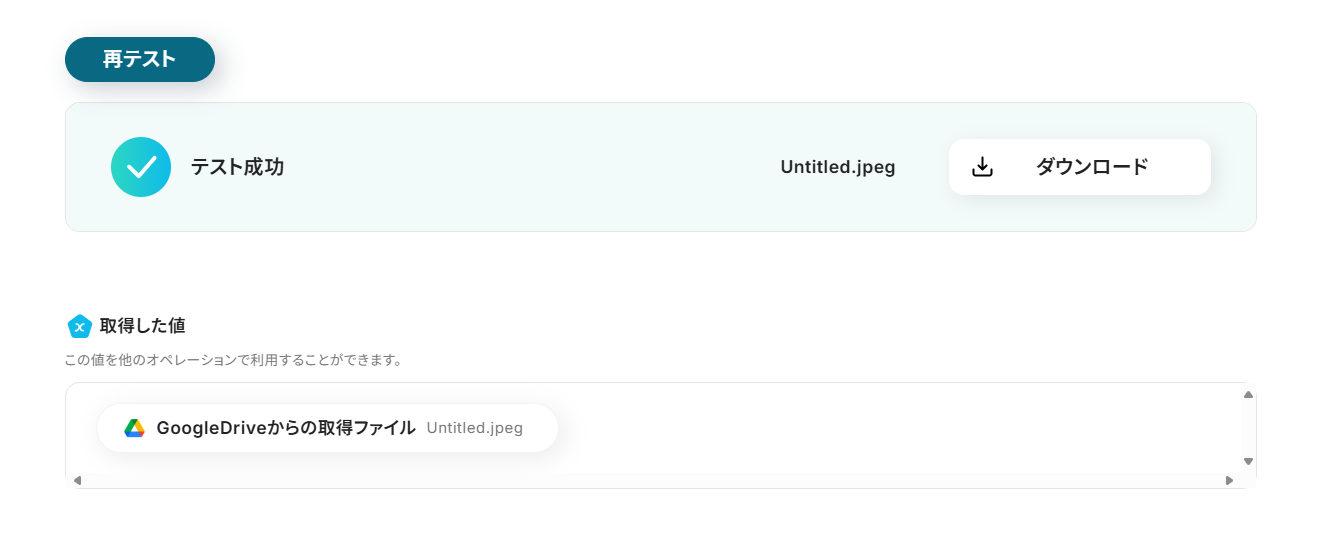Click the scroll left arrow
1329x549 pixels.
click(x=77, y=480)
